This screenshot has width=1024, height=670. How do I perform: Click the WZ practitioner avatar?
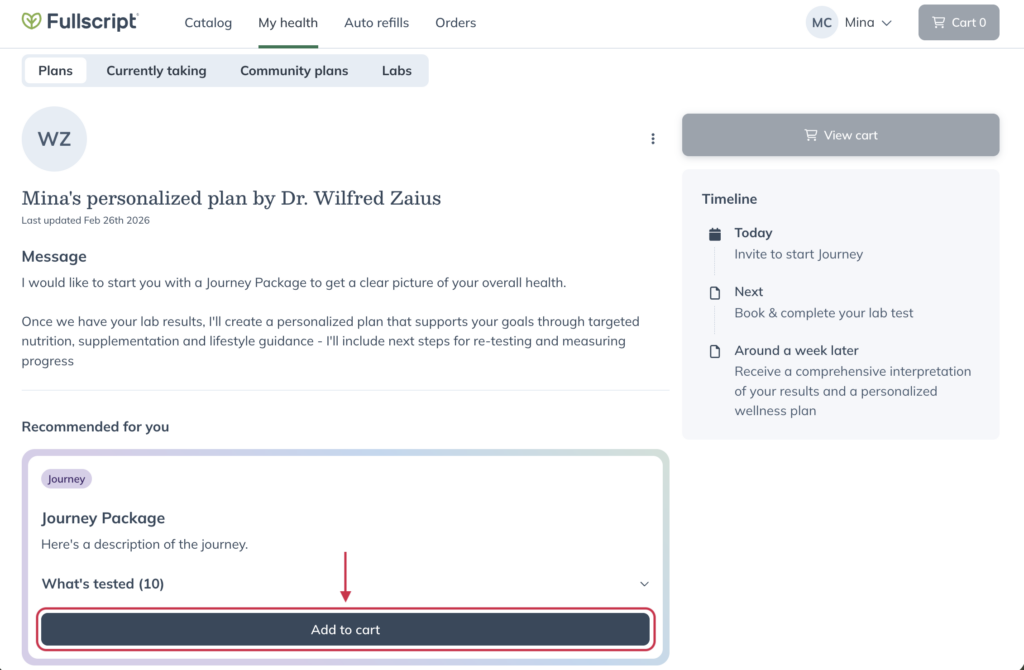point(54,139)
